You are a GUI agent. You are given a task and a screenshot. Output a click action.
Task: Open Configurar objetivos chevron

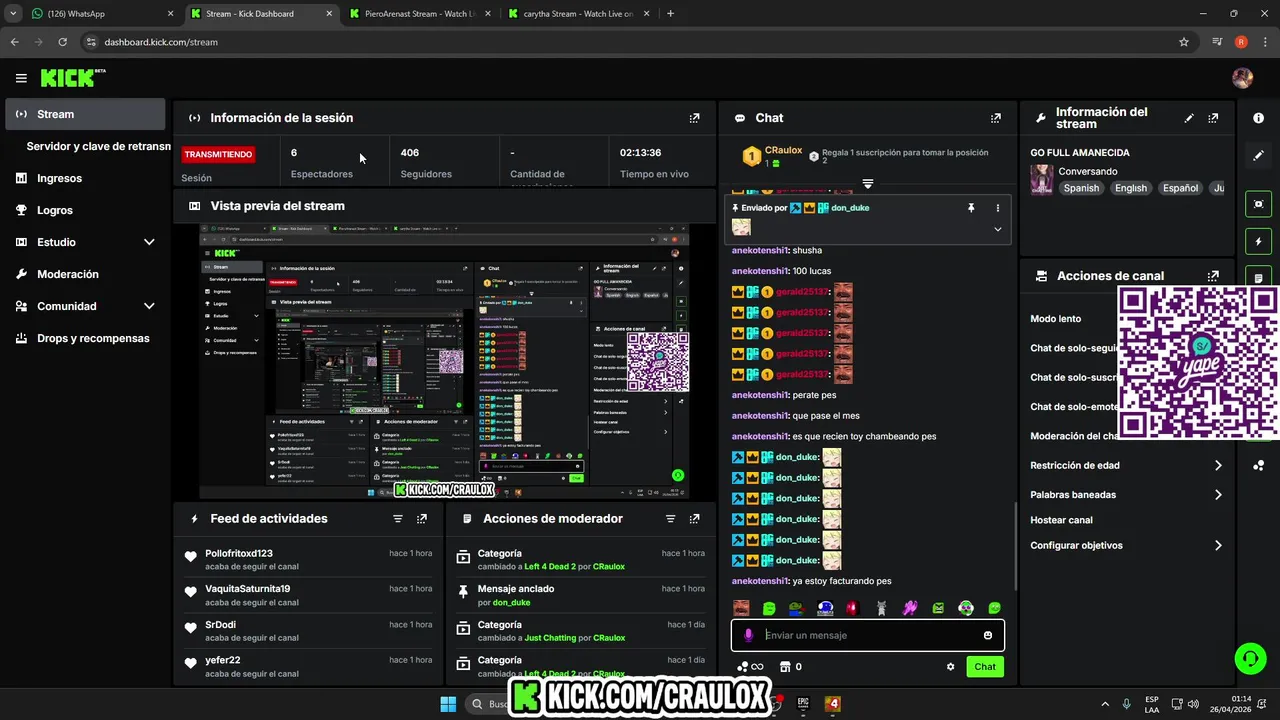point(1218,546)
